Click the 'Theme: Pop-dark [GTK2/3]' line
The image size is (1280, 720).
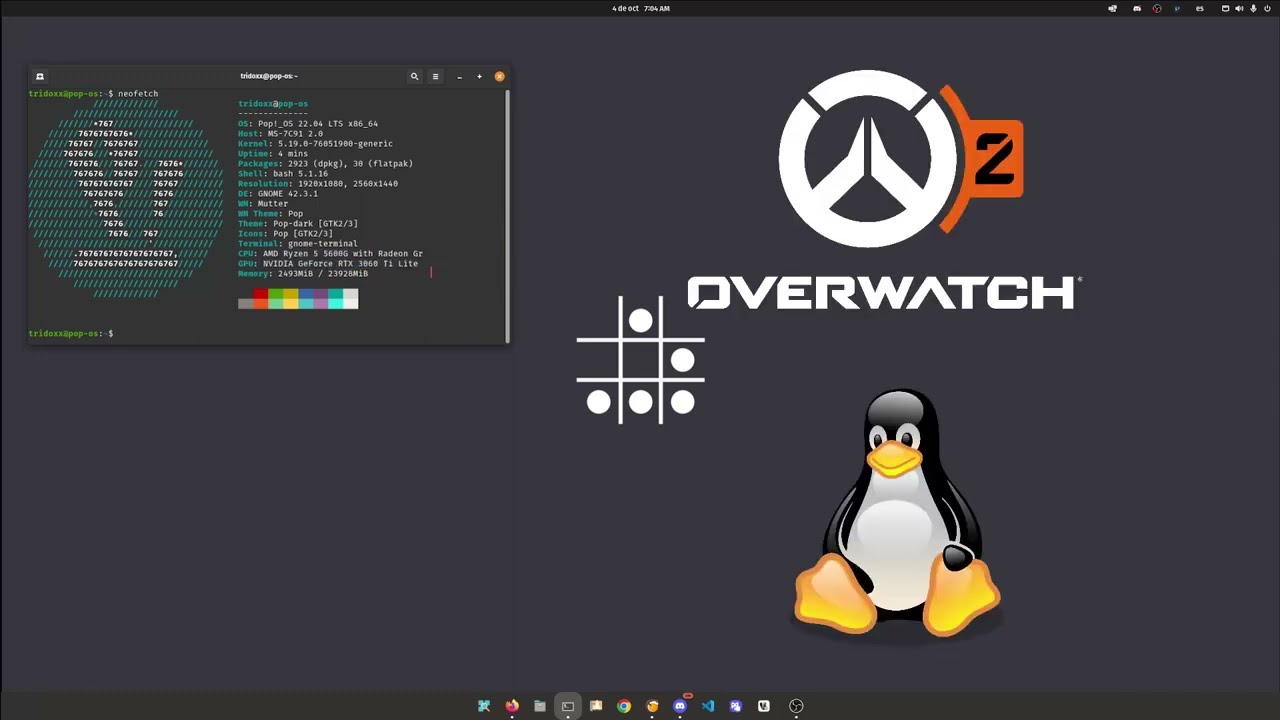coord(298,224)
